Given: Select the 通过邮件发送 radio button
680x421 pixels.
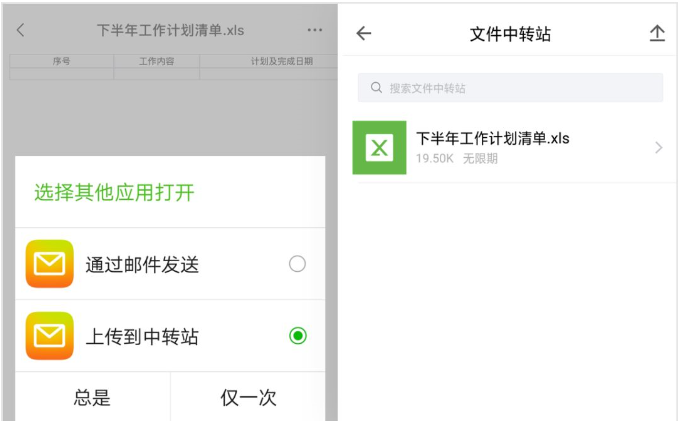Looking at the screenshot, I should point(297,264).
